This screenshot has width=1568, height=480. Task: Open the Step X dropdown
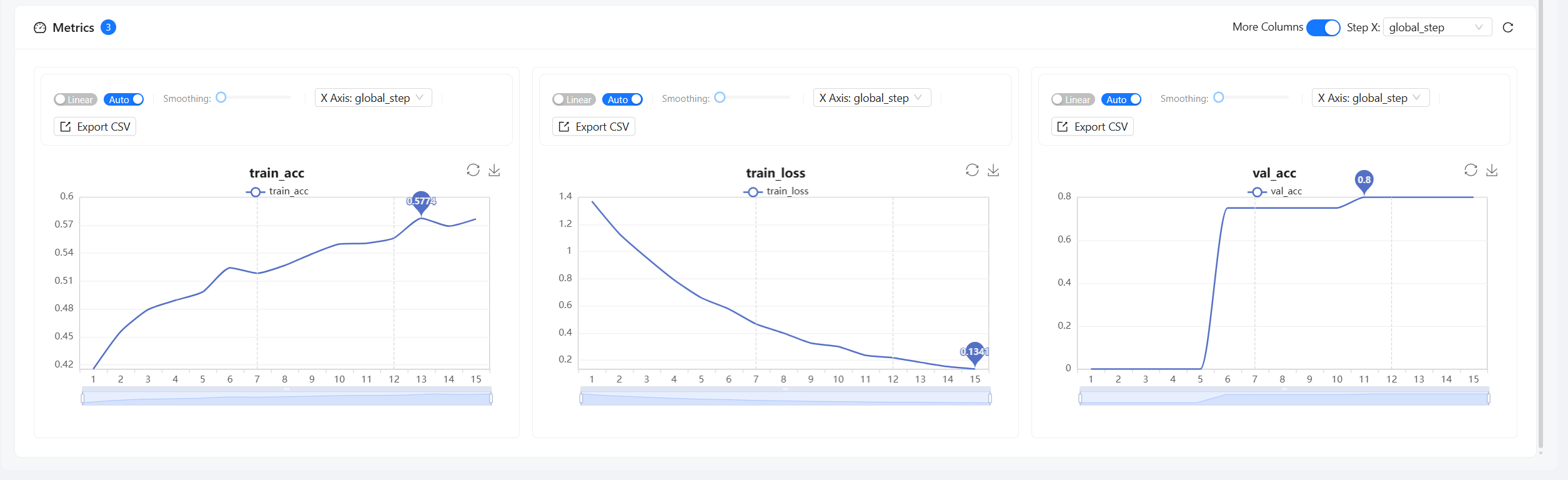[x=1436, y=27]
